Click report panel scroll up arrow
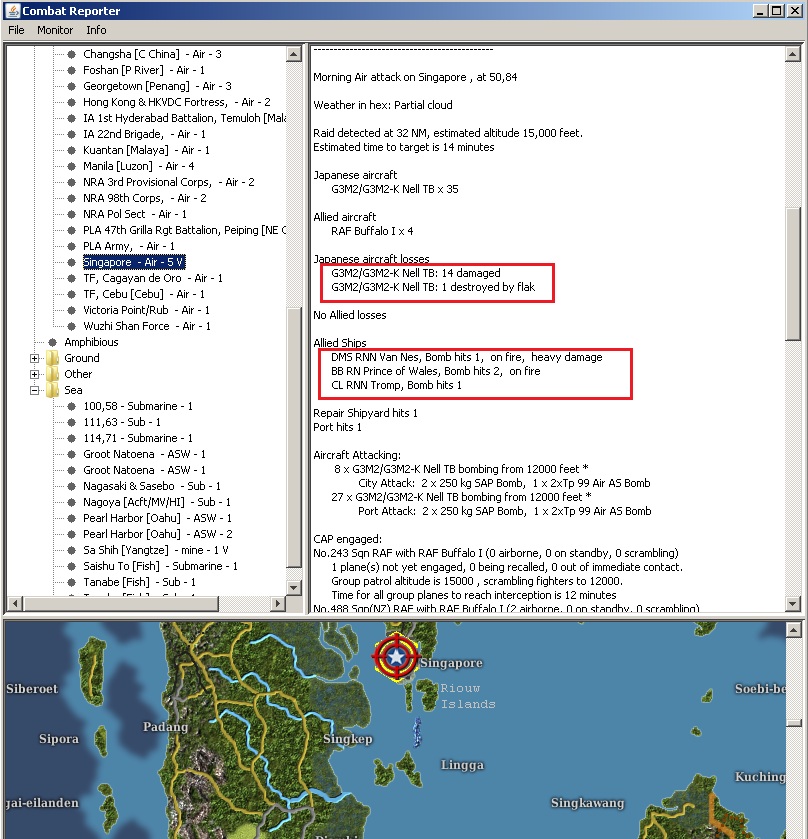 pyautogui.click(x=792, y=54)
